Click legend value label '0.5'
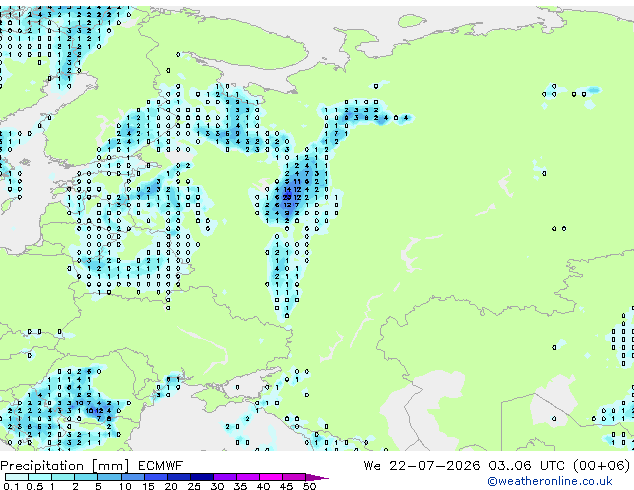 pyautogui.click(x=35, y=486)
